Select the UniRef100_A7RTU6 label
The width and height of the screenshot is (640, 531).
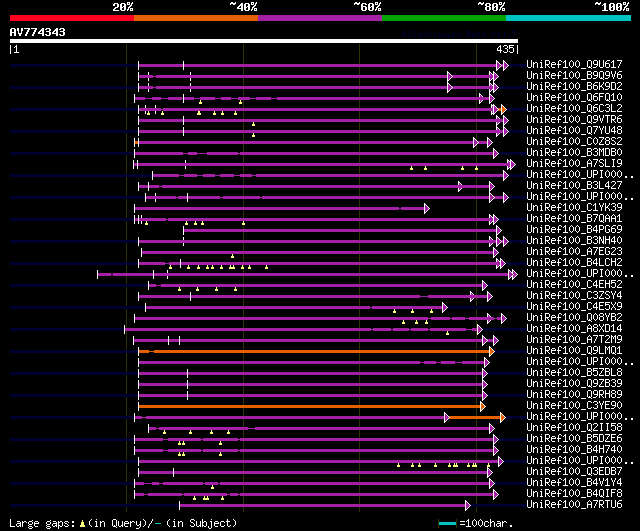pyautogui.click(x=574, y=505)
